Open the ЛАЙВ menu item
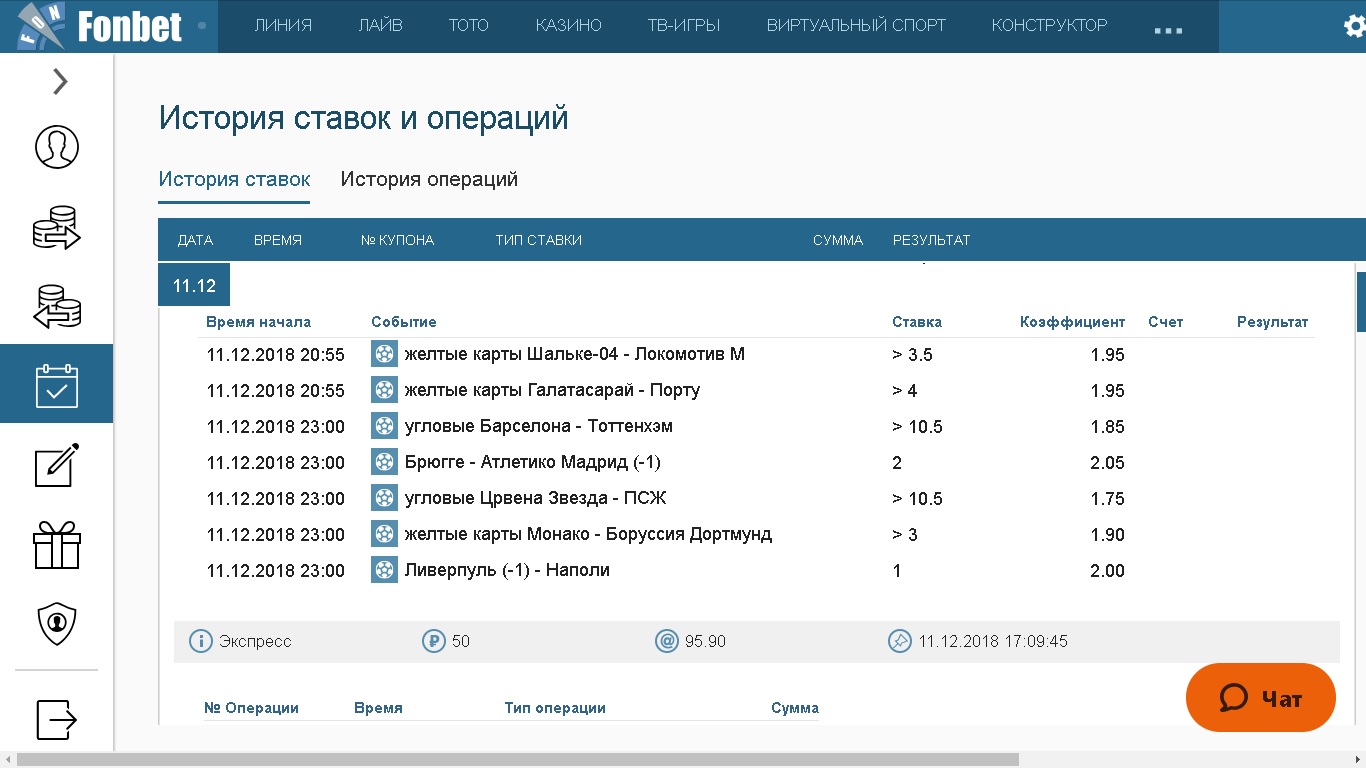Screen dimensions: 1366x768 380,26
